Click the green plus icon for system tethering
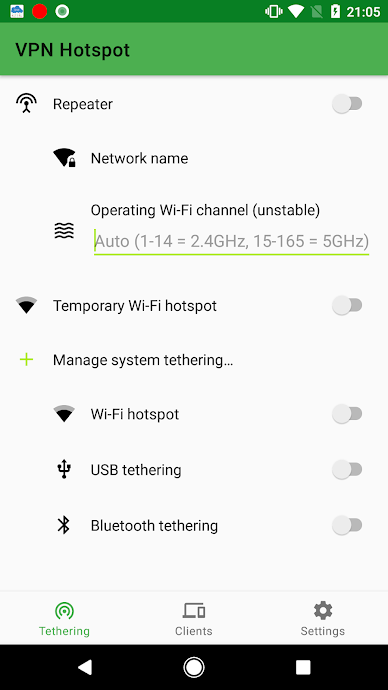 pyautogui.click(x=26, y=360)
